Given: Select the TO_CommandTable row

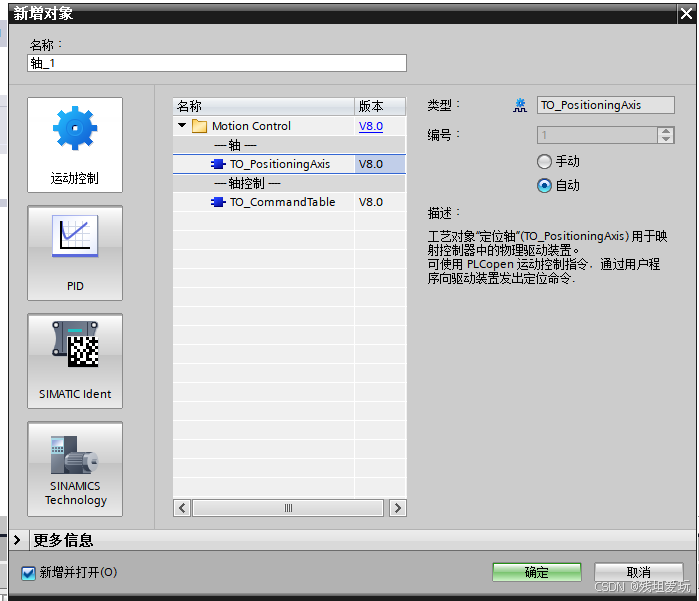Looking at the screenshot, I should 289,202.
